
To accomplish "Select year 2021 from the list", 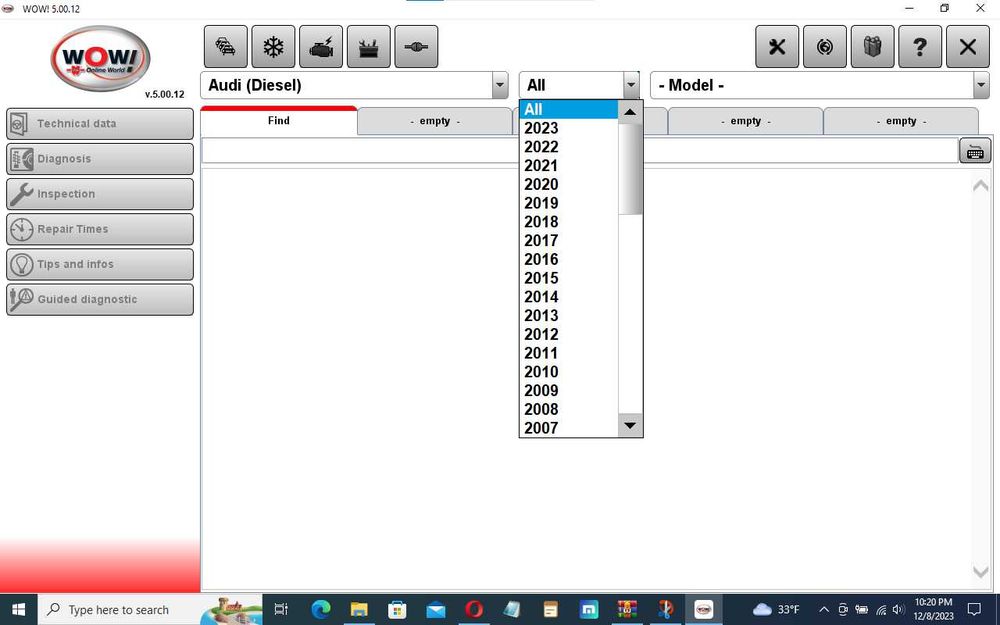I will point(569,166).
